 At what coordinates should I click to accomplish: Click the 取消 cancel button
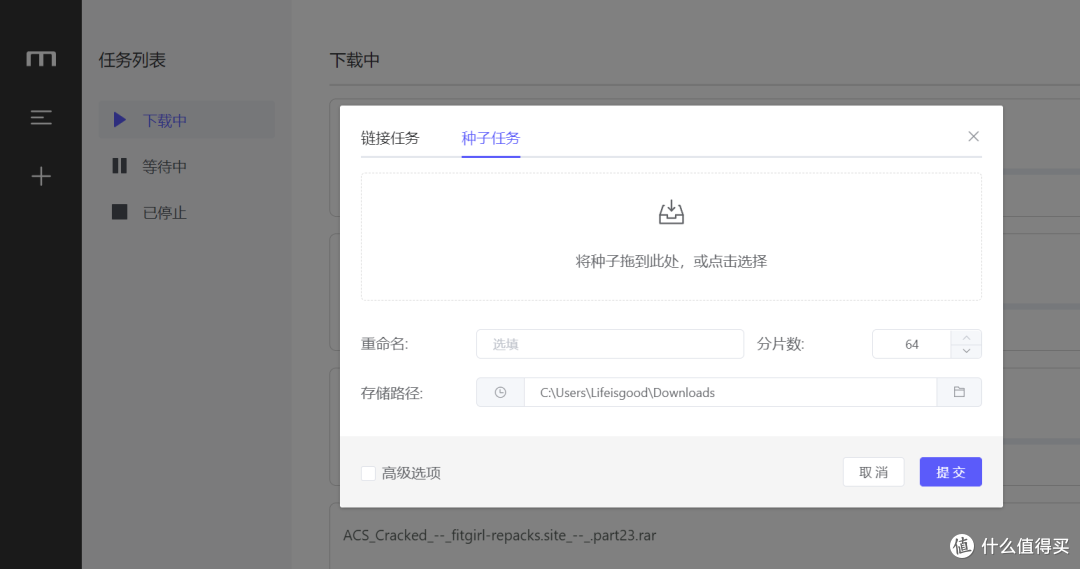873,472
